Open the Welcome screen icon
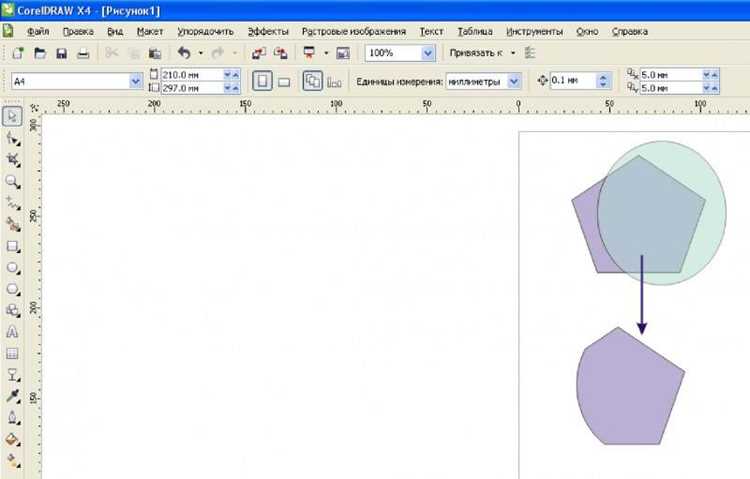The width and height of the screenshot is (750, 479). pos(343,53)
